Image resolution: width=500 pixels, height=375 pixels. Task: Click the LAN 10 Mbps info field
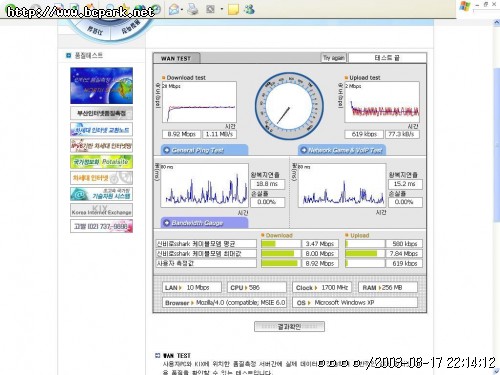pyautogui.click(x=192, y=287)
